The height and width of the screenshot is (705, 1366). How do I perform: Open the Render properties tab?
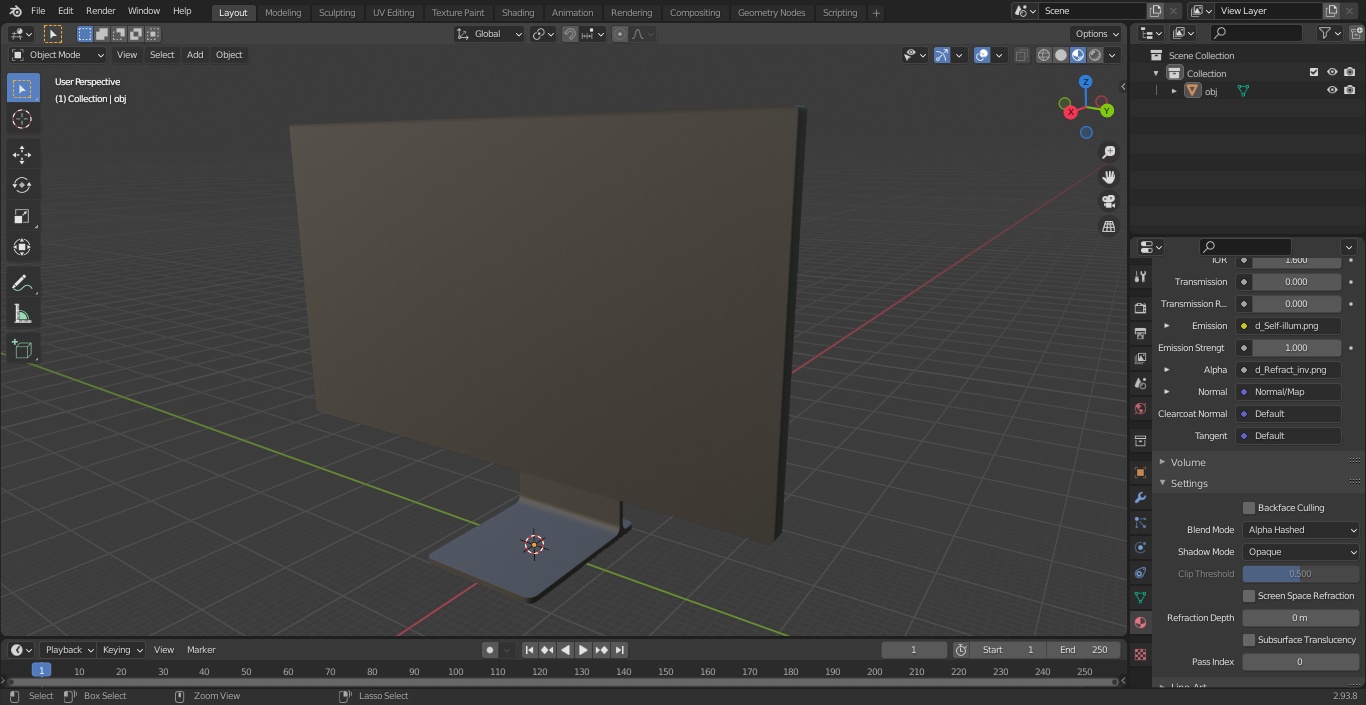(1140, 308)
